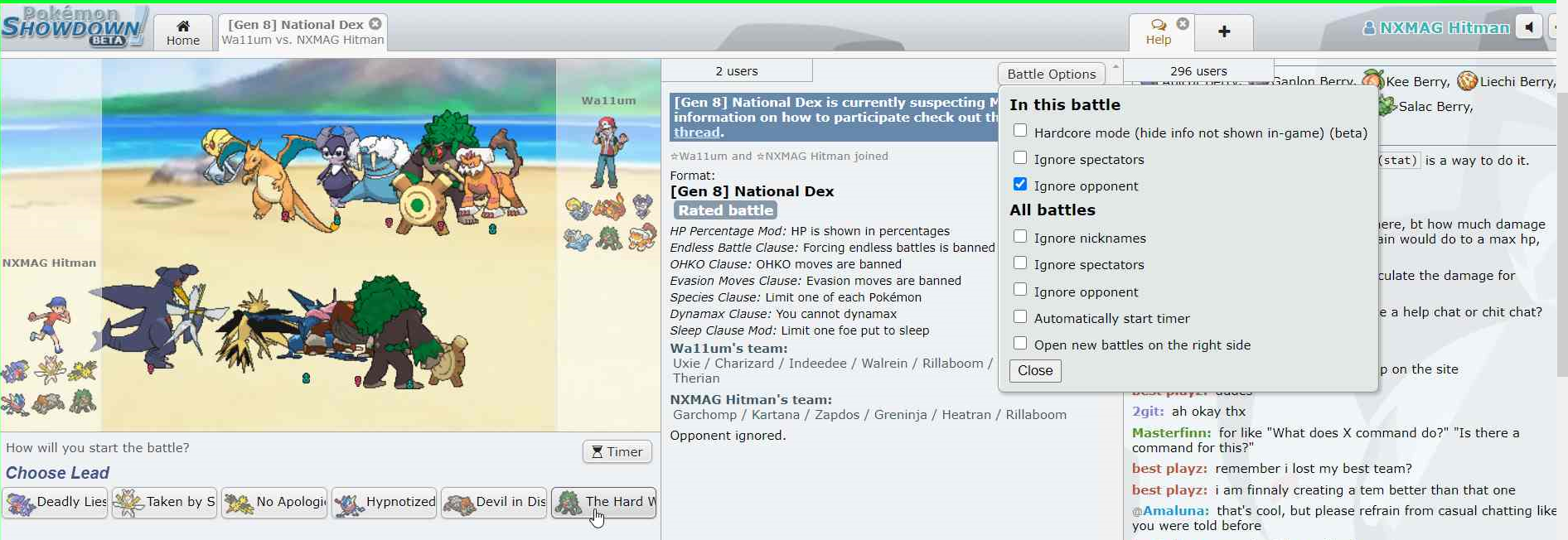Click username 2git in Help chat
The width and height of the screenshot is (1568, 540).
(1148, 412)
